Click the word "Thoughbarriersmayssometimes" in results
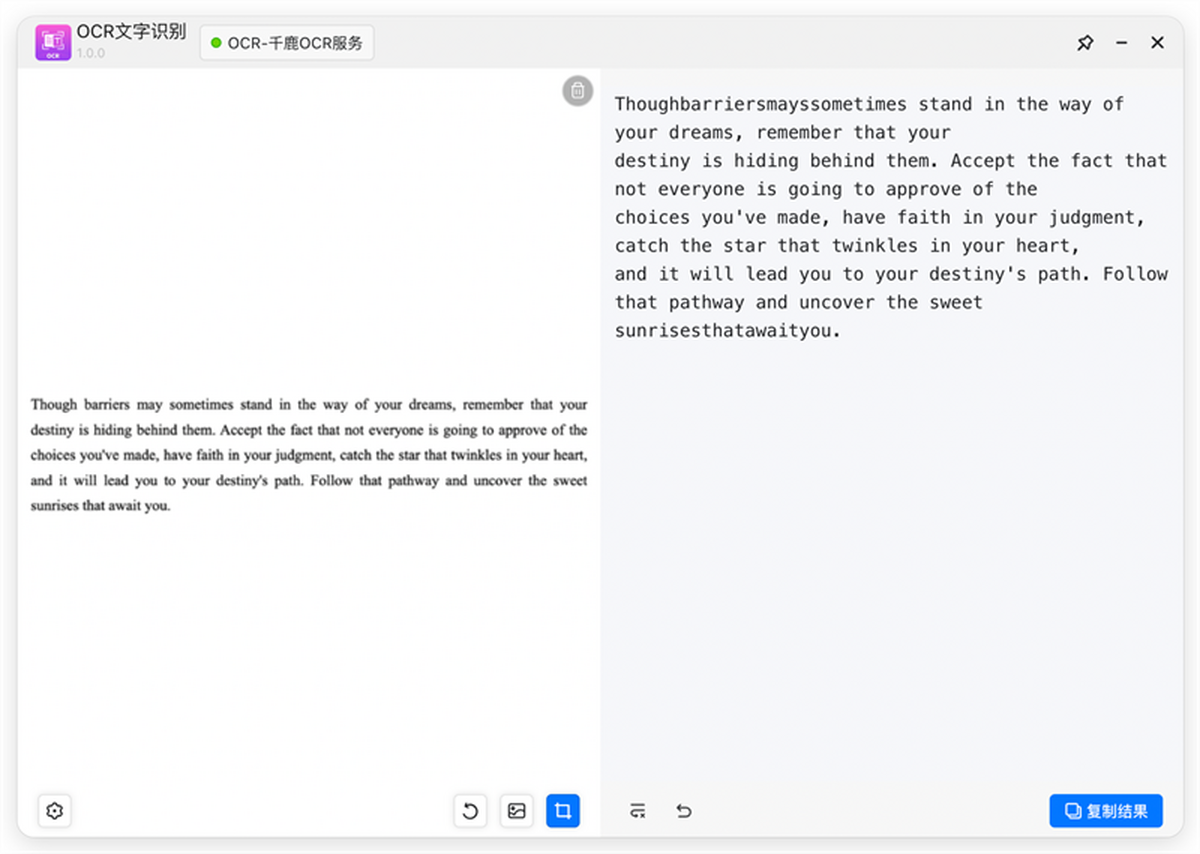1200x854 pixels. click(x=761, y=104)
